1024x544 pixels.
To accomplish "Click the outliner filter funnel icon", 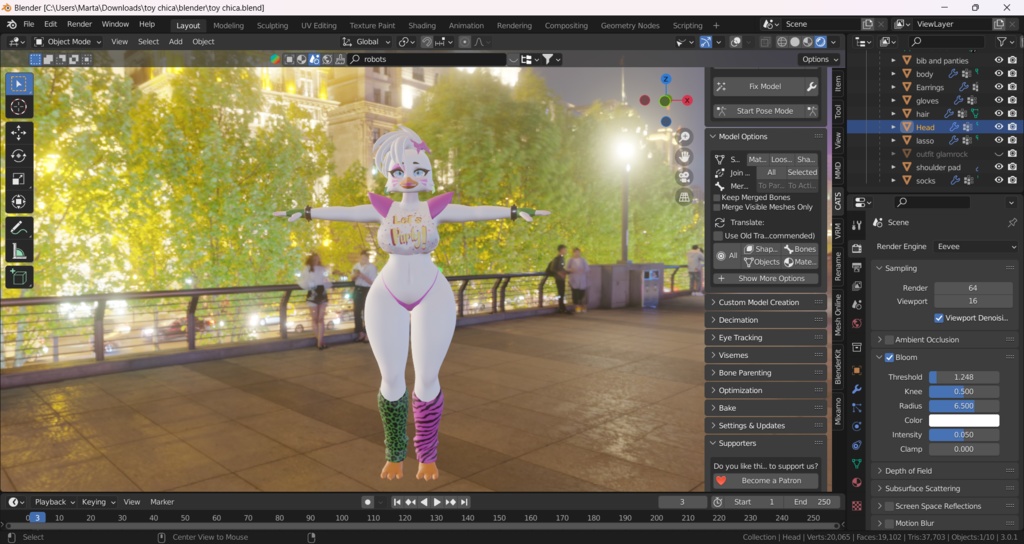I will [x=1001, y=42].
